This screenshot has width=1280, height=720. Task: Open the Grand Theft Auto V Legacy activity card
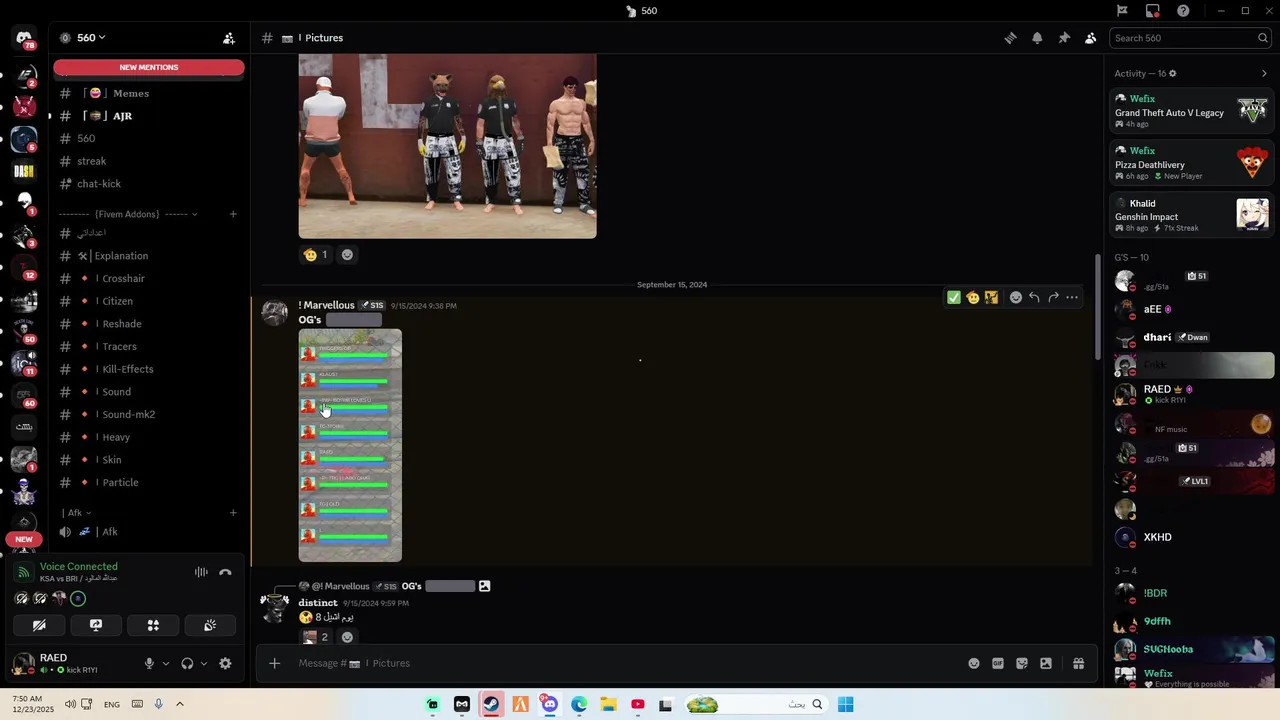tap(1192, 111)
